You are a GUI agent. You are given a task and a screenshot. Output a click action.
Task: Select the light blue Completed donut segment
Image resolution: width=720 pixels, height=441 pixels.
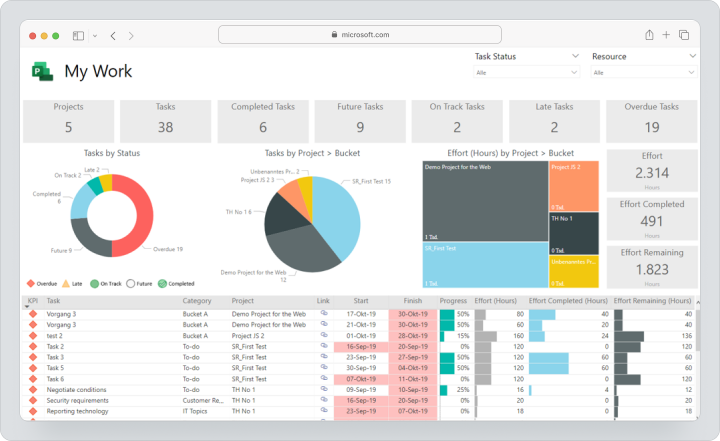79,203
